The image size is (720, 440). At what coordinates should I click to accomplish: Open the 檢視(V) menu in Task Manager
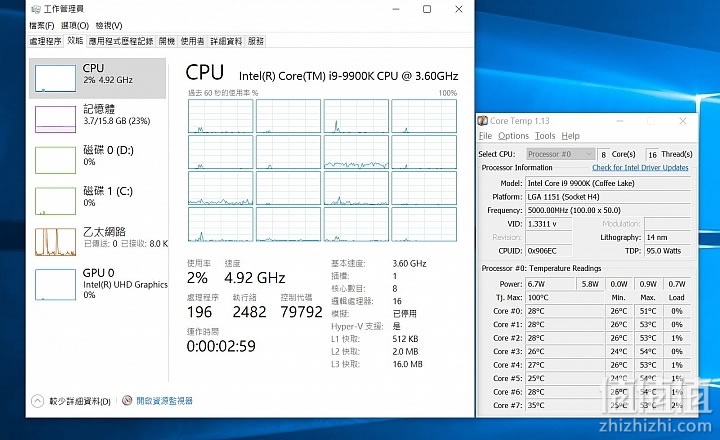pos(109,25)
